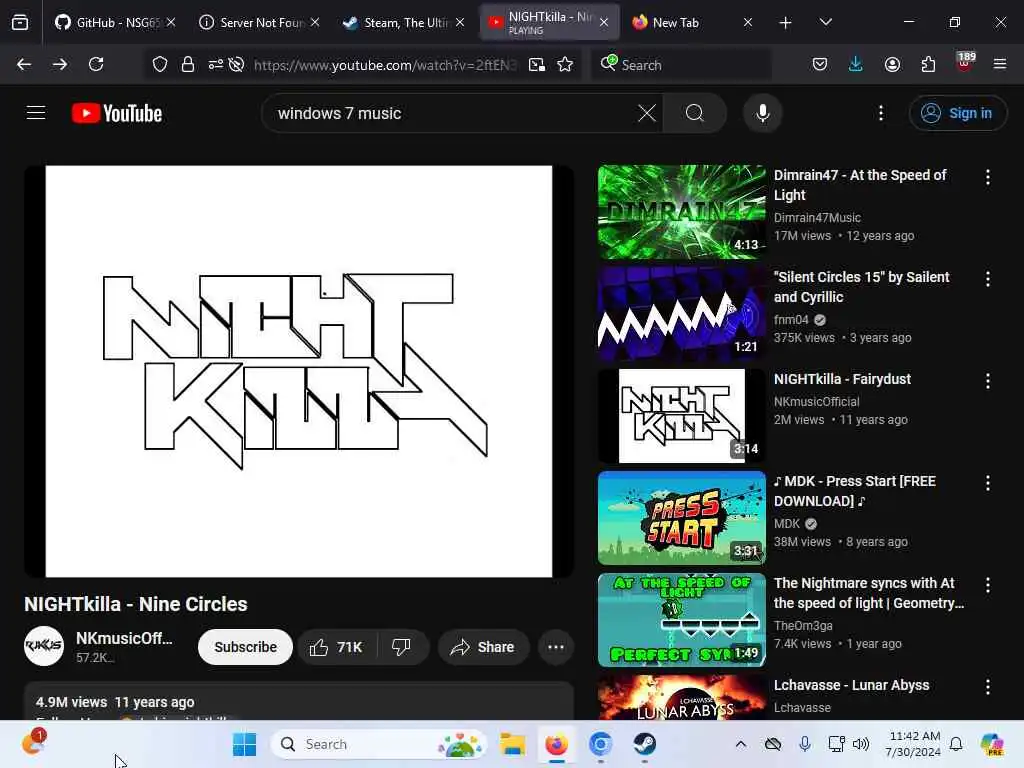Open NKmusicOfficial channel avatar

44,646
